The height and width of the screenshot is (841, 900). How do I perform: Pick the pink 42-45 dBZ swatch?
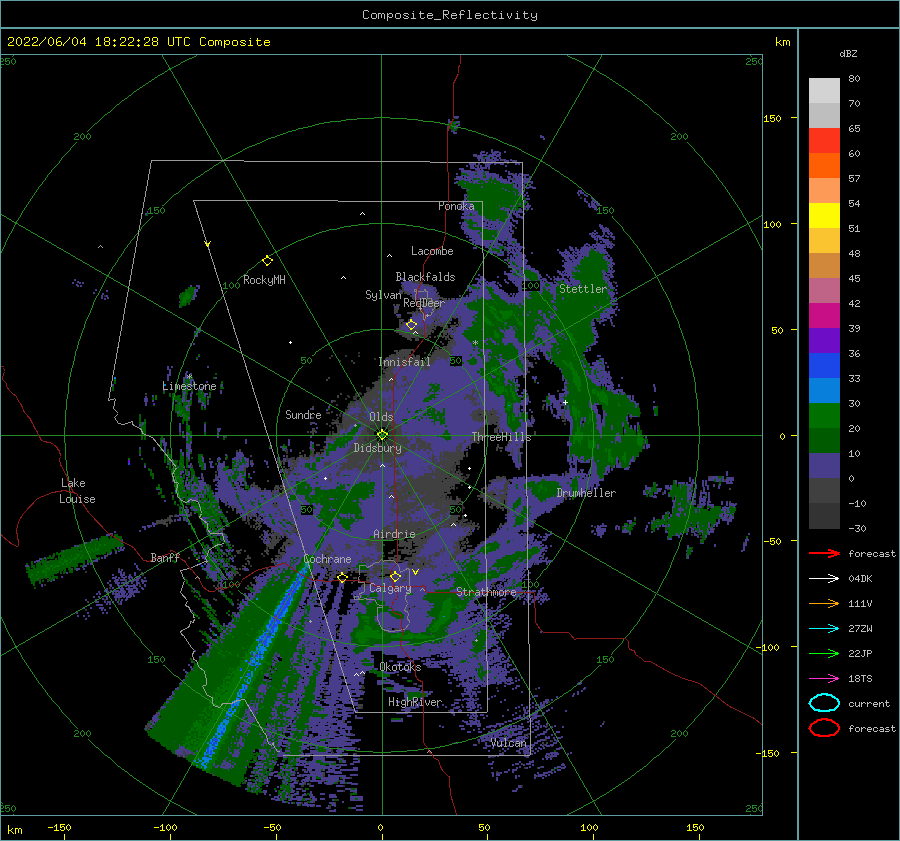point(824,290)
